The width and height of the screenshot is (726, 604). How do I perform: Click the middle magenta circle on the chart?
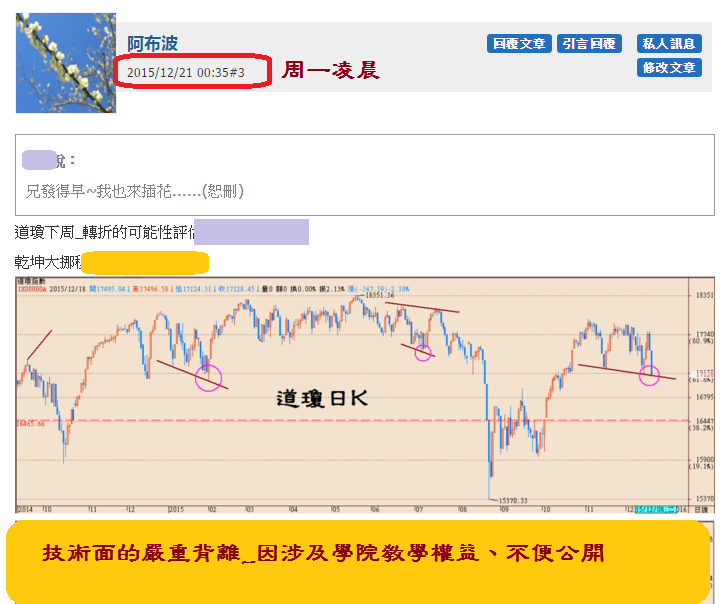pos(423,352)
